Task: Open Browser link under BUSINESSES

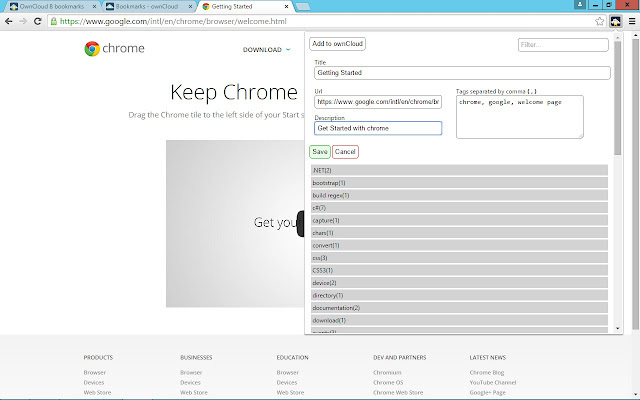Action: point(191,373)
